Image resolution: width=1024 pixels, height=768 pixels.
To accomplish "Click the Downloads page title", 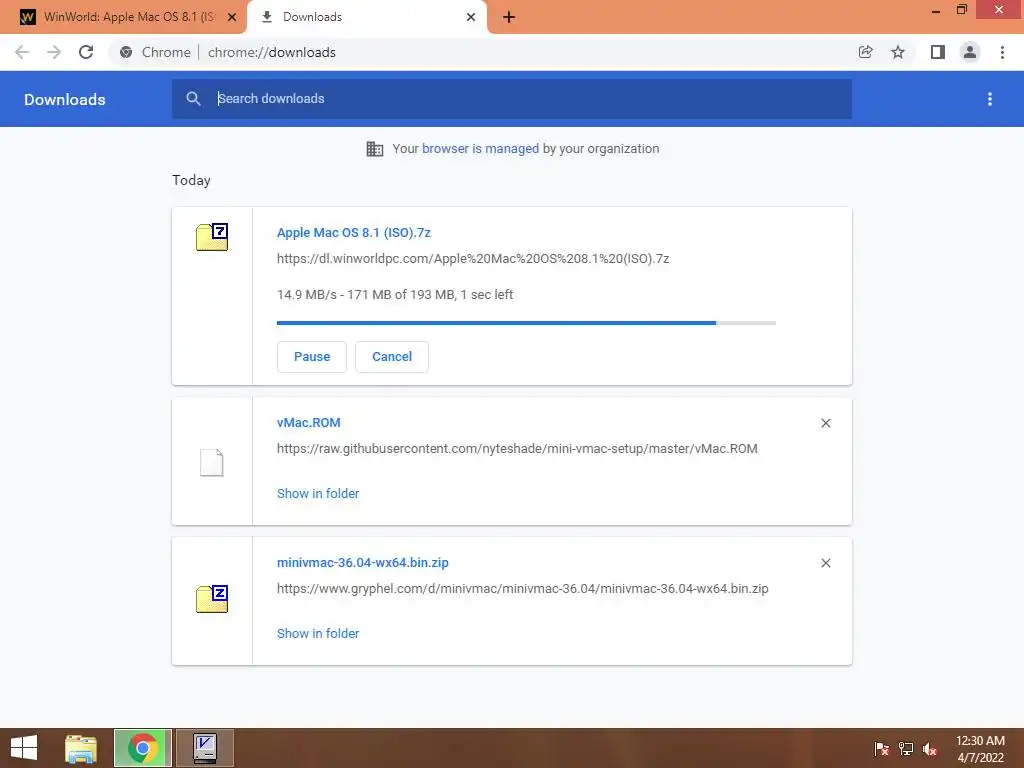I will click(x=65, y=99).
